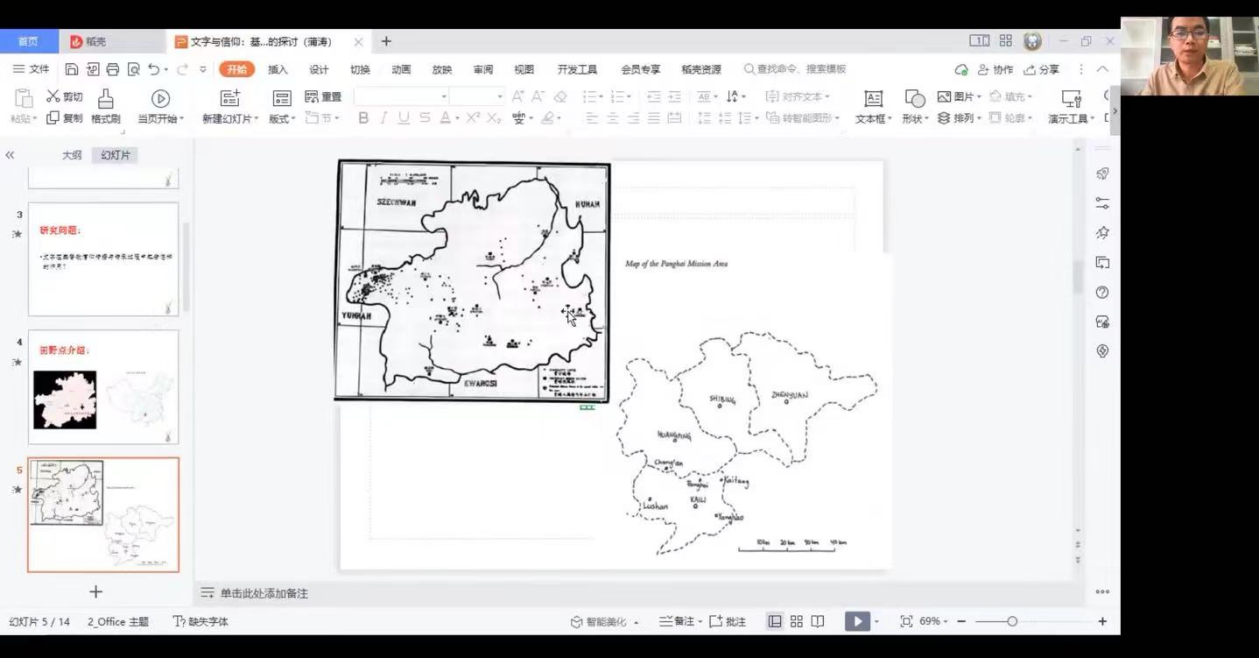Click the zoom in plus button
Image resolution: width=1259 pixels, height=658 pixels.
click(1102, 621)
